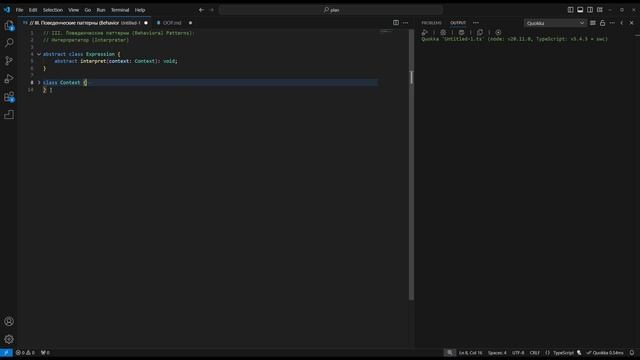Click the zoom magnifier in status bar

point(449,353)
